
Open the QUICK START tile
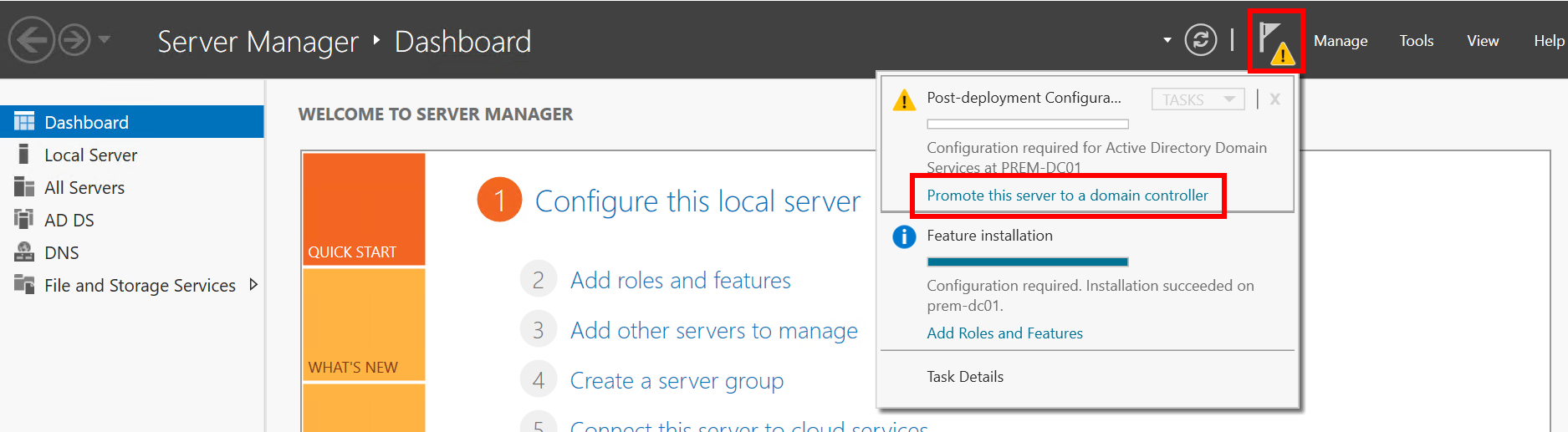point(364,209)
